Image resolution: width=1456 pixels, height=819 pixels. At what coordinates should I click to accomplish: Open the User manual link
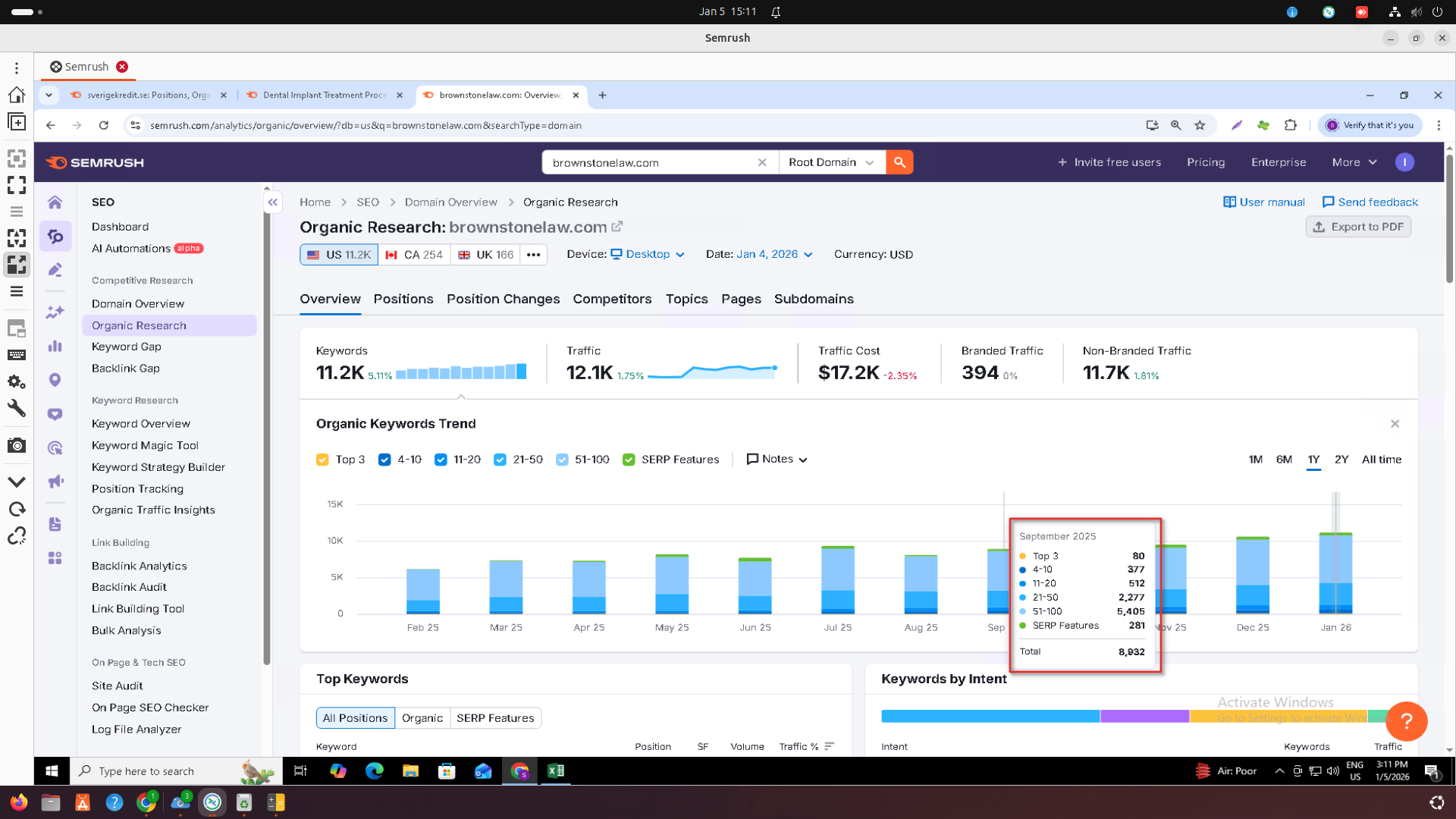tap(1264, 202)
